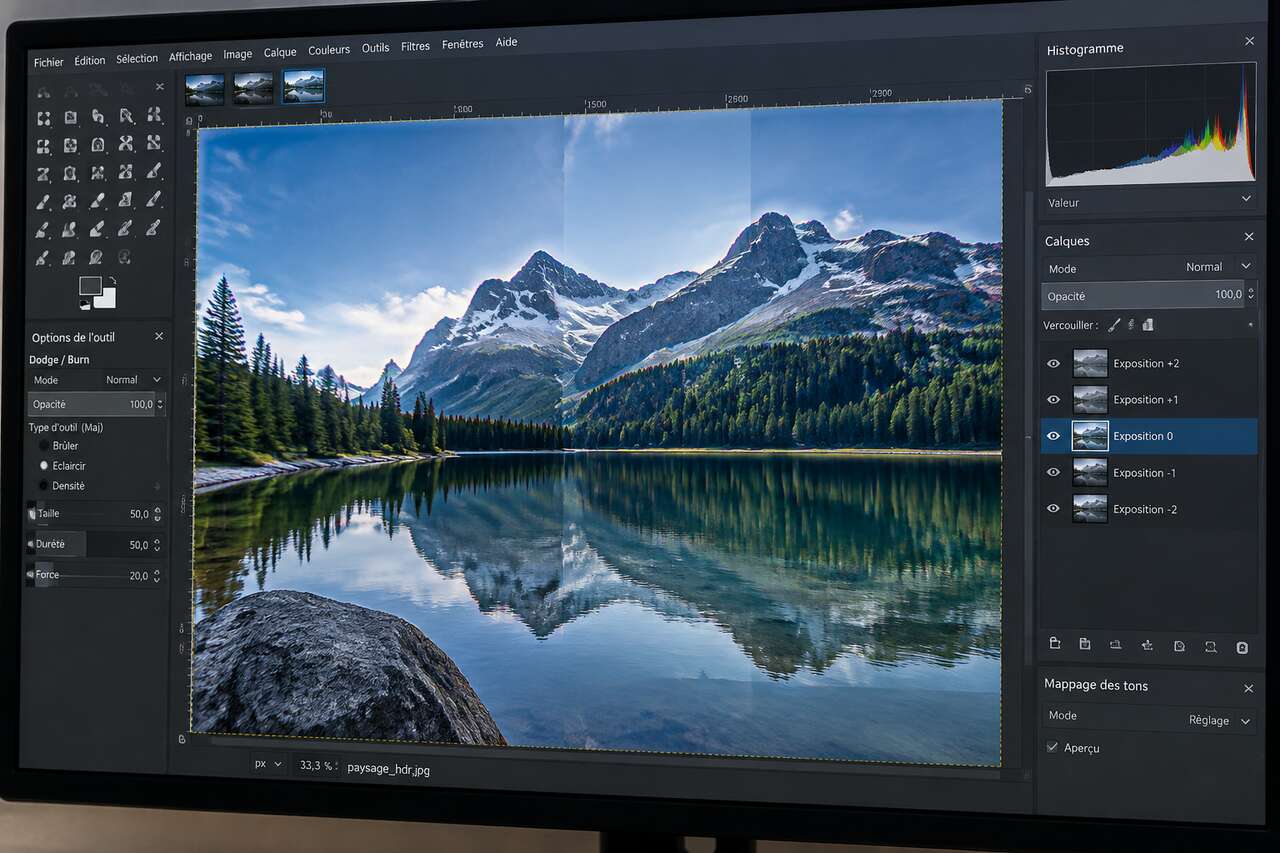
Task: Open the Filtres menu
Action: click(x=415, y=46)
